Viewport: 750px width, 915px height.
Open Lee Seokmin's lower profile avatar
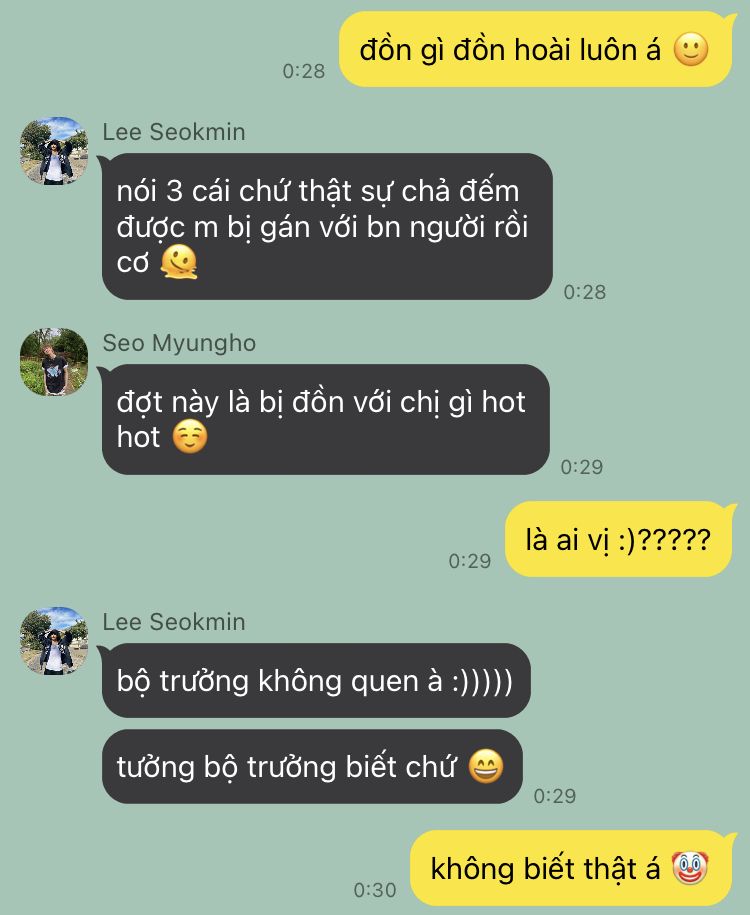(x=54, y=641)
